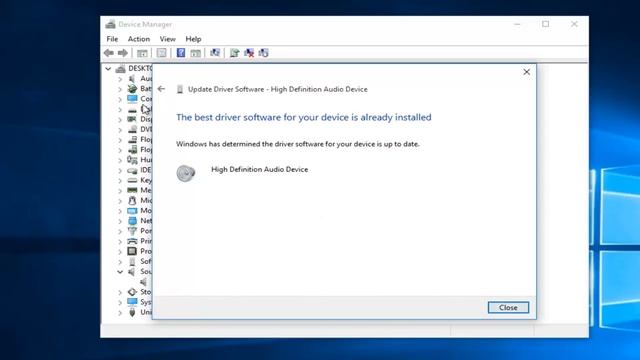This screenshot has height=360, width=640.
Task: Select the mouse icon on the Mic row
Action: tap(132, 200)
